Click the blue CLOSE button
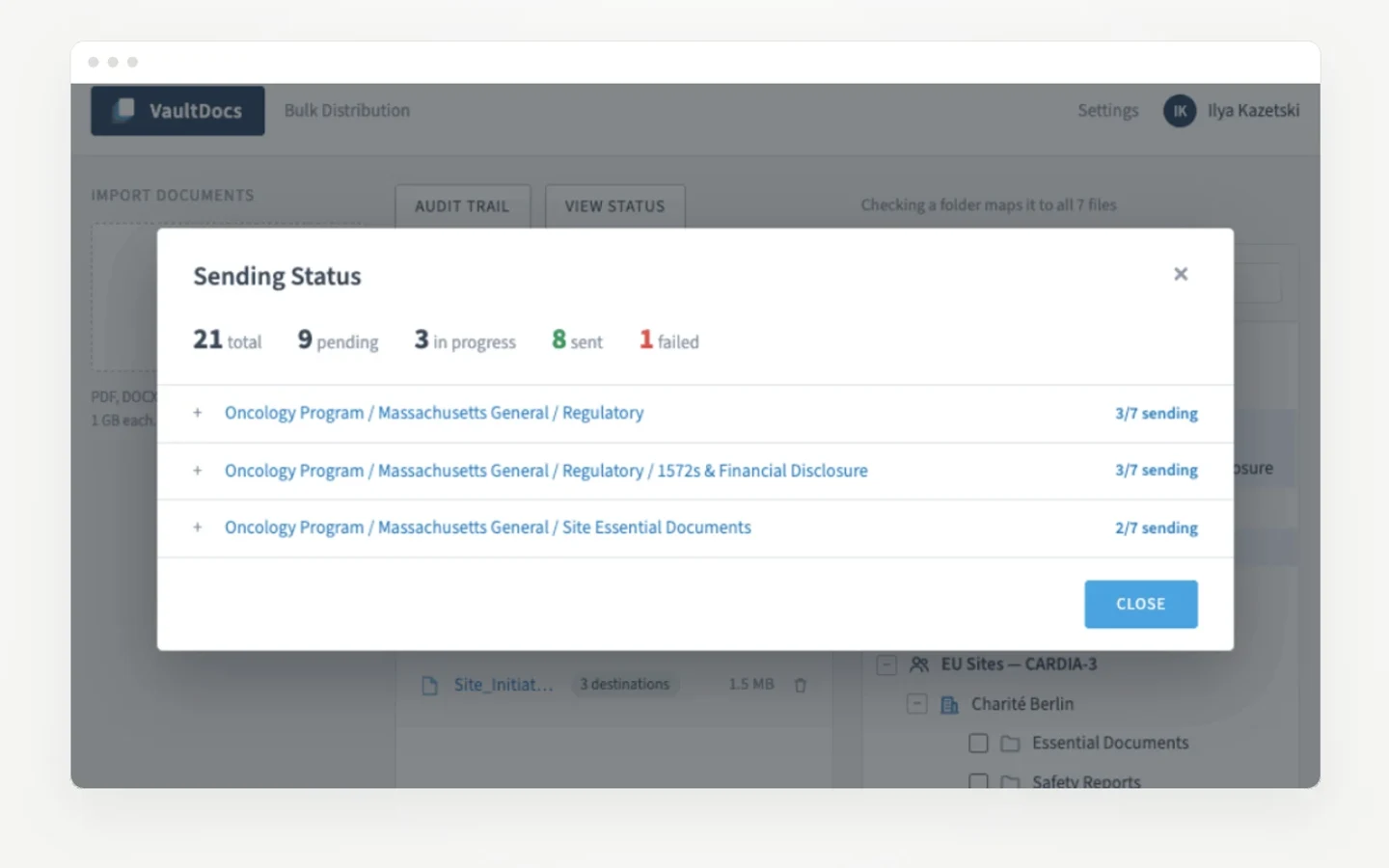This screenshot has width=1389, height=868. pyautogui.click(x=1141, y=604)
